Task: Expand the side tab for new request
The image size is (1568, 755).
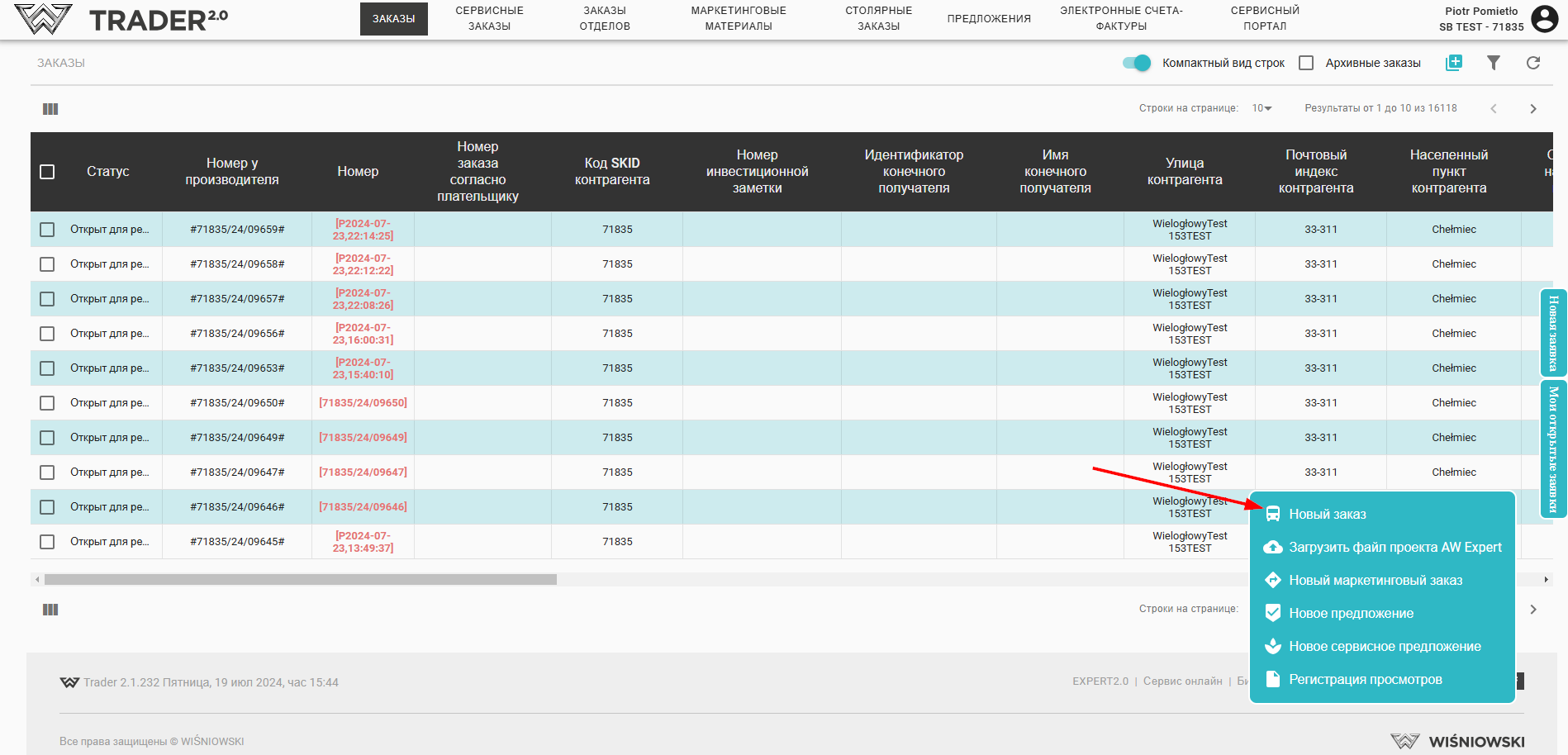Action: (x=1553, y=333)
